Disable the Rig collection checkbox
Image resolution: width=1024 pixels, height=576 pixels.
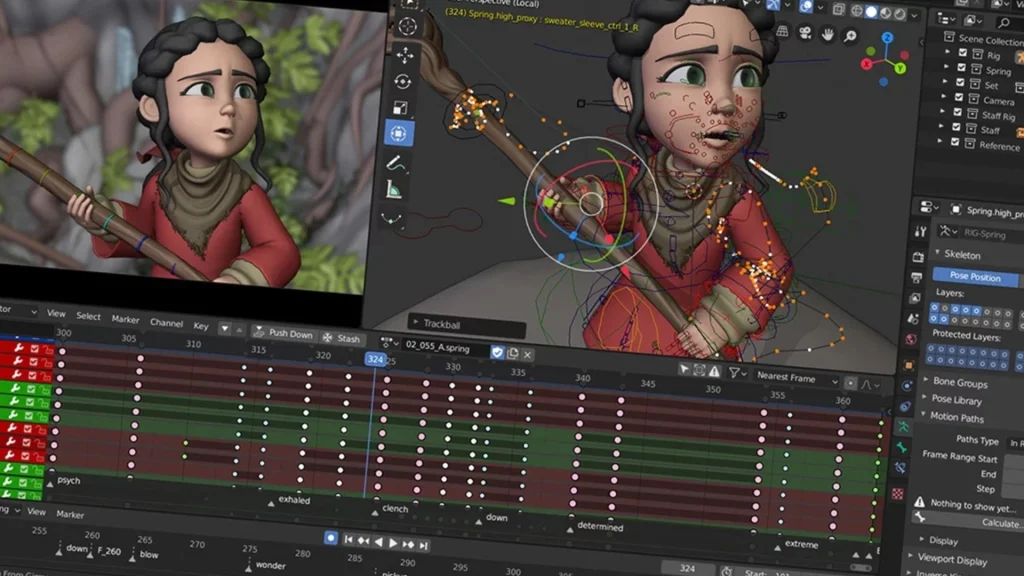click(x=962, y=53)
